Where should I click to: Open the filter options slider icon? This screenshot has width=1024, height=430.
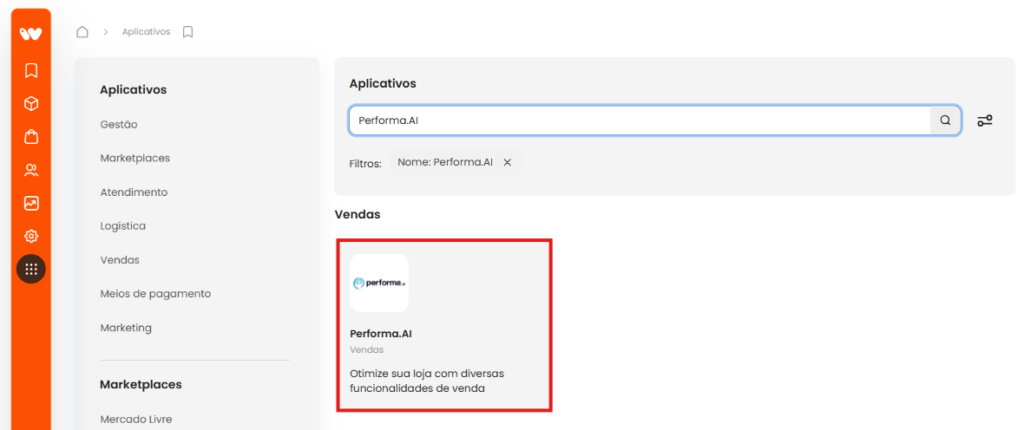pyautogui.click(x=984, y=120)
